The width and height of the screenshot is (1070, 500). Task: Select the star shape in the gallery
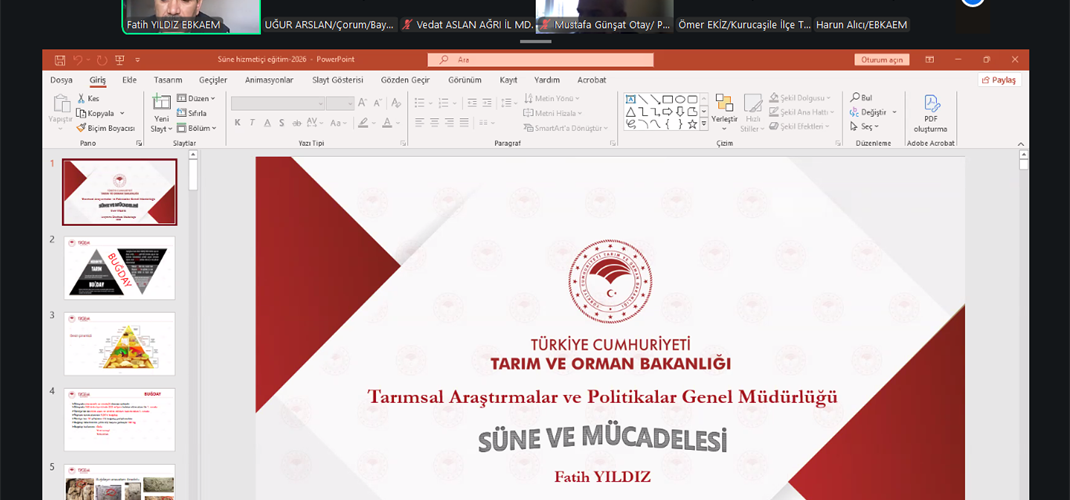(x=692, y=124)
